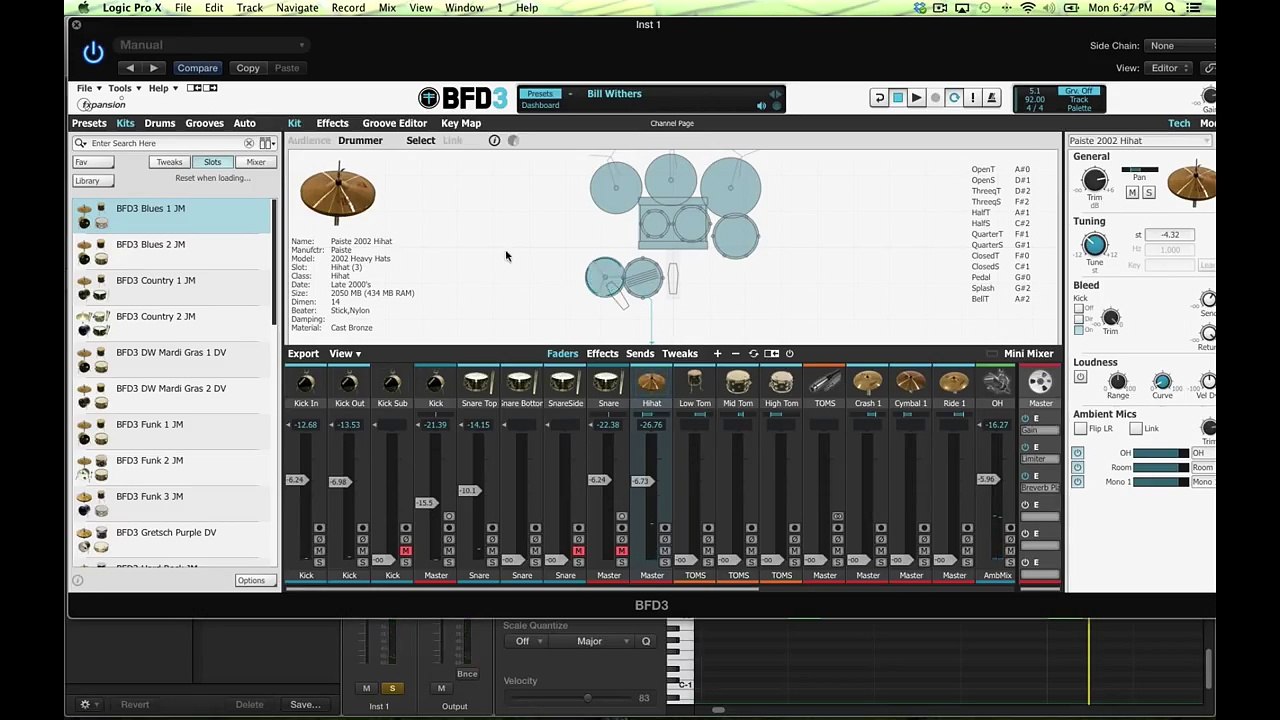Click the add channel plus icon in mixer
This screenshot has height=720, width=1280.
(x=717, y=354)
